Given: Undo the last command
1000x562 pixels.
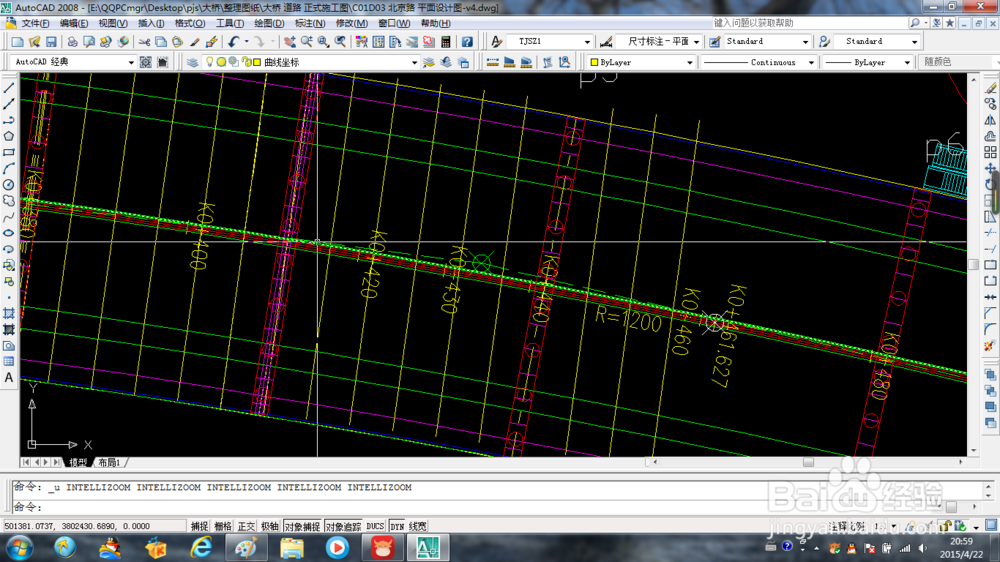Looking at the screenshot, I should 233,41.
